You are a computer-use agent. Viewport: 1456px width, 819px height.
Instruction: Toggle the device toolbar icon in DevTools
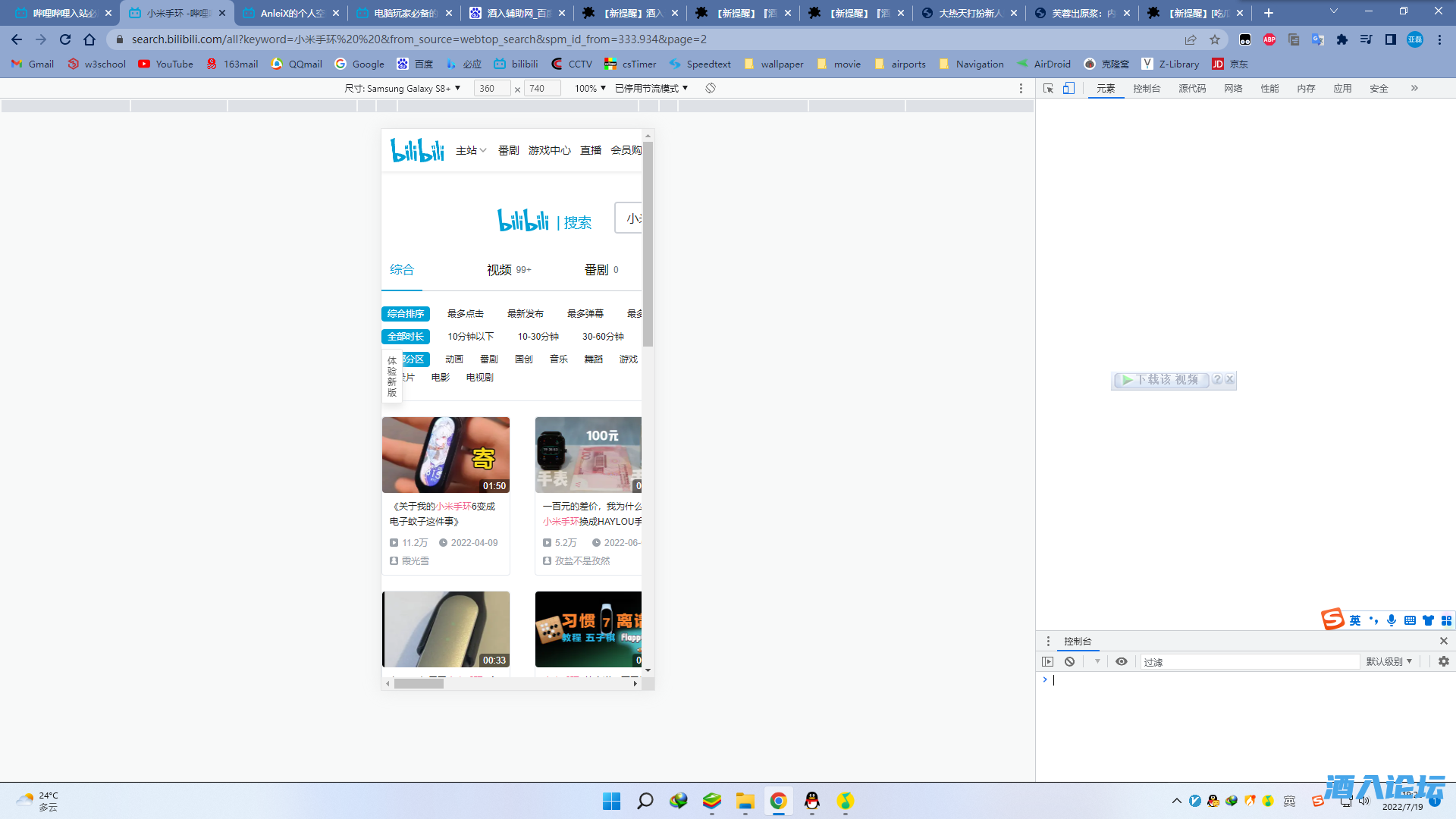pyautogui.click(x=1068, y=89)
